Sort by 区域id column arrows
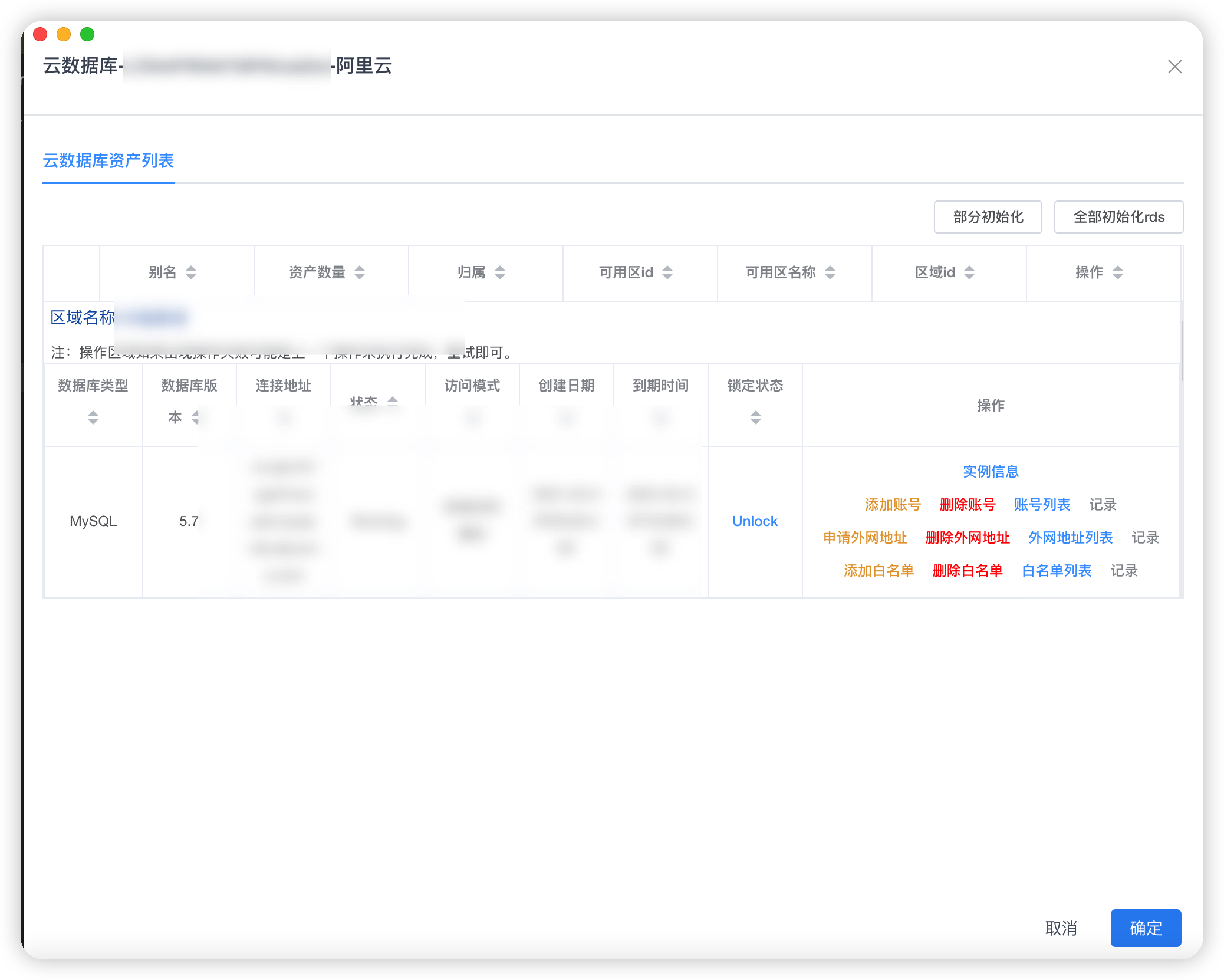The image size is (1224, 980). pyautogui.click(x=969, y=272)
